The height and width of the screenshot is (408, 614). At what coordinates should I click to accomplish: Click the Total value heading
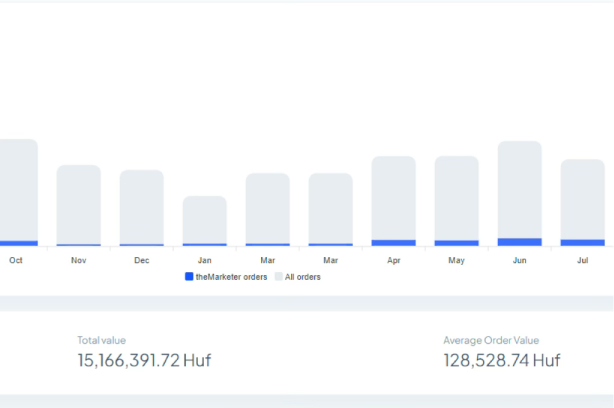click(102, 340)
